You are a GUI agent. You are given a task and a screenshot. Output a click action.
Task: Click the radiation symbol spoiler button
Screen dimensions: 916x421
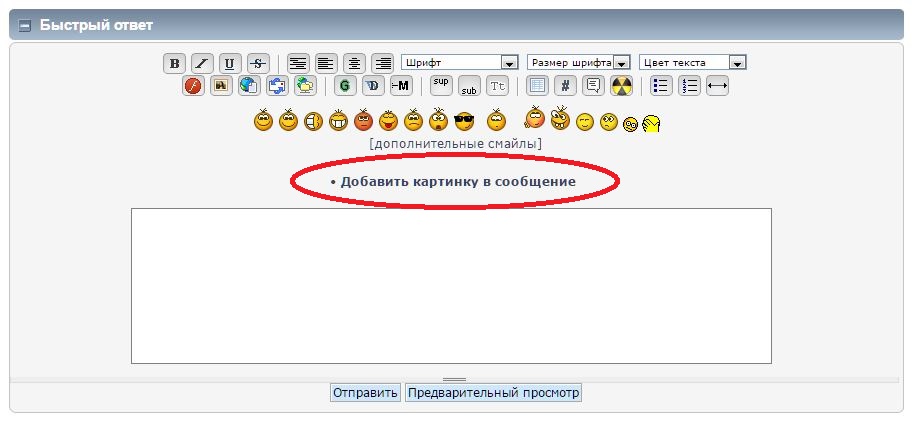point(621,86)
